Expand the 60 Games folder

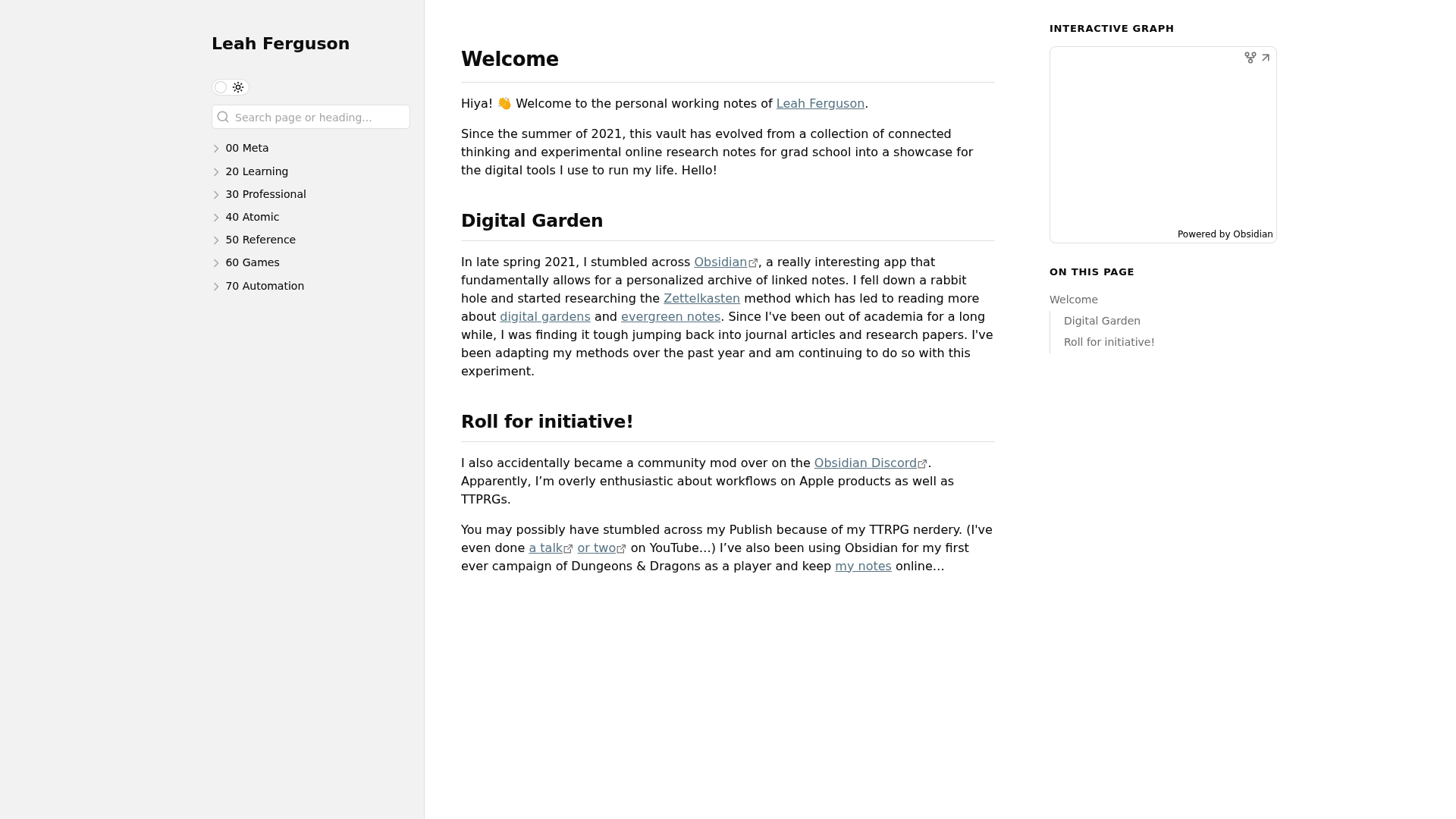(245, 262)
